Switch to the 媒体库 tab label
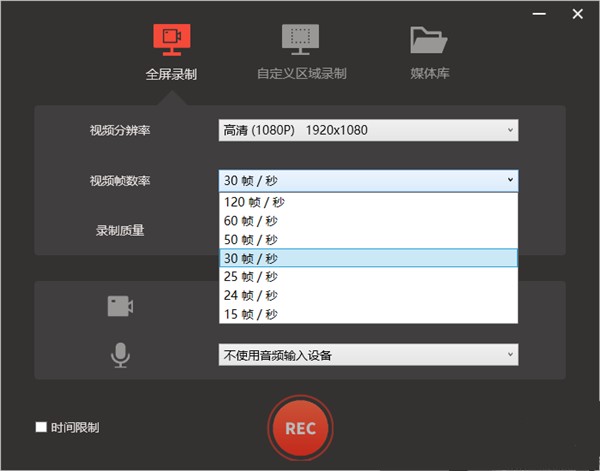The height and width of the screenshot is (471, 600). [x=428, y=74]
